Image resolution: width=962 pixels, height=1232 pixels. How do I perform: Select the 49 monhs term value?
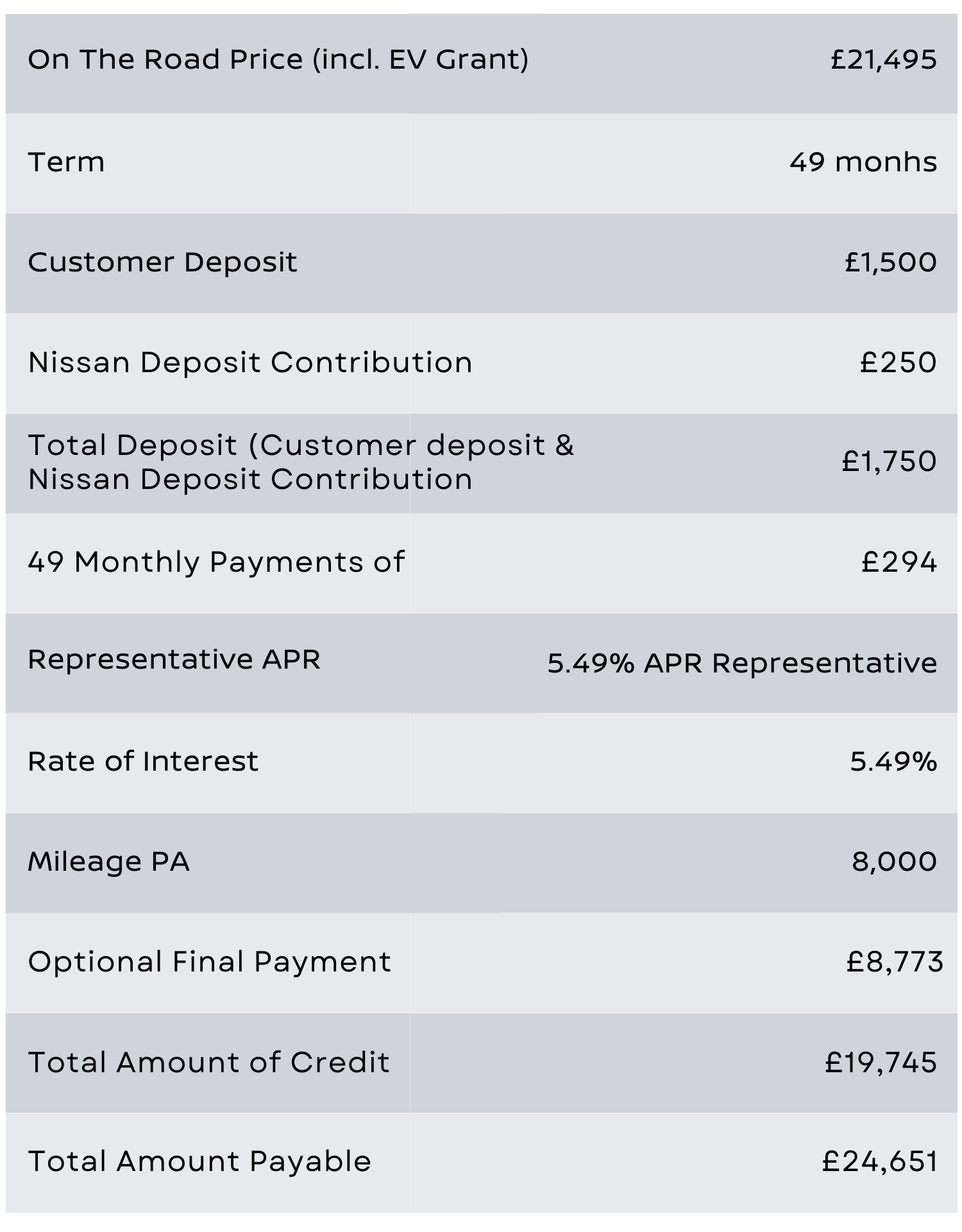[x=863, y=162]
